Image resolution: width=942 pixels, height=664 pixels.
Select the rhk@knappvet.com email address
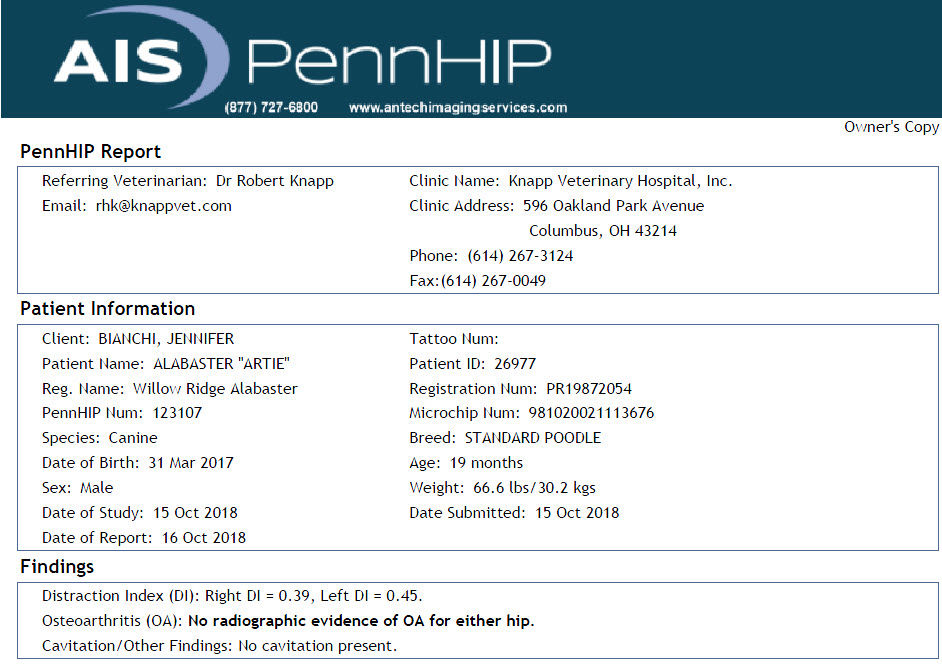click(163, 206)
